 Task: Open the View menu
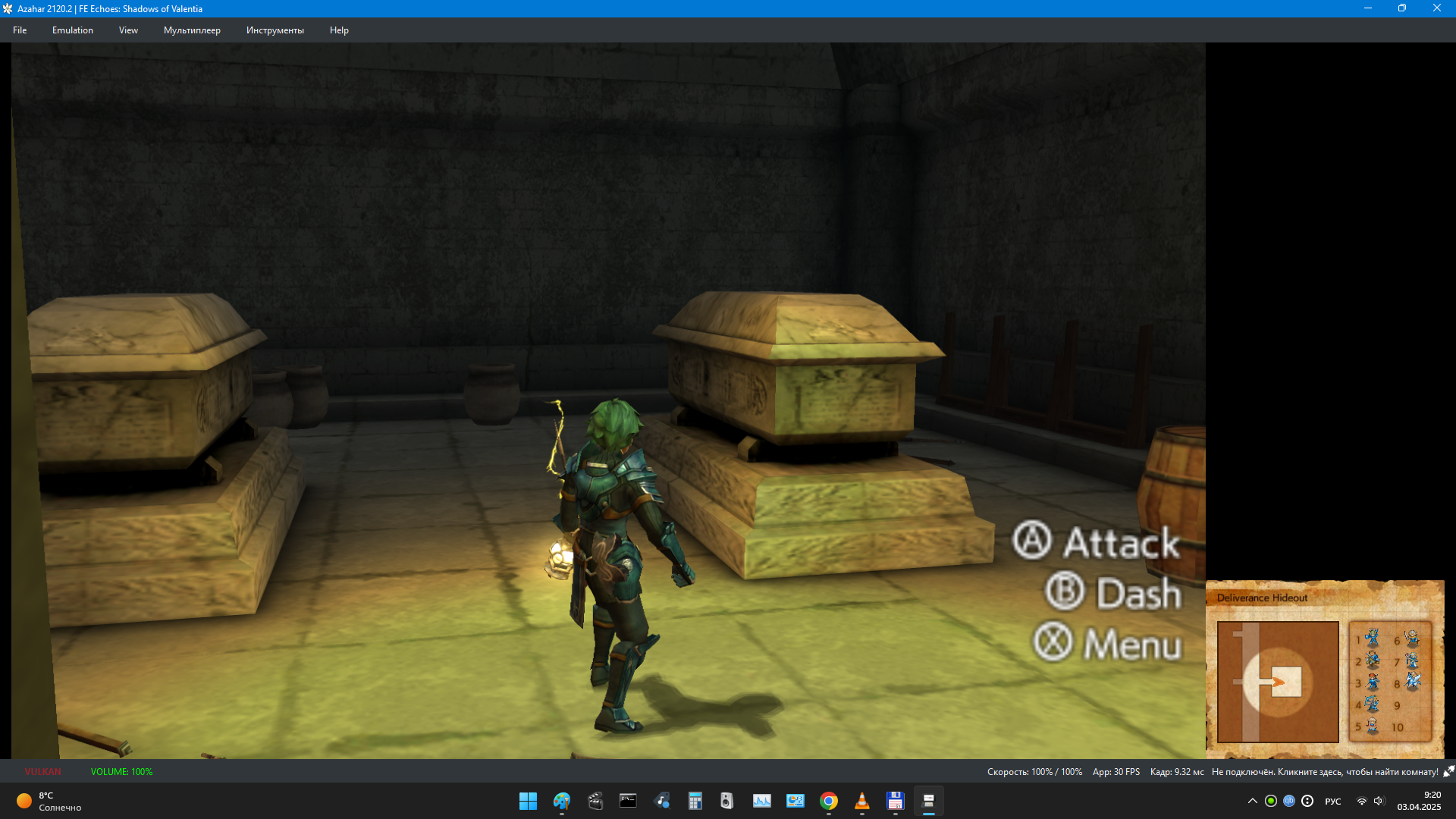click(128, 30)
